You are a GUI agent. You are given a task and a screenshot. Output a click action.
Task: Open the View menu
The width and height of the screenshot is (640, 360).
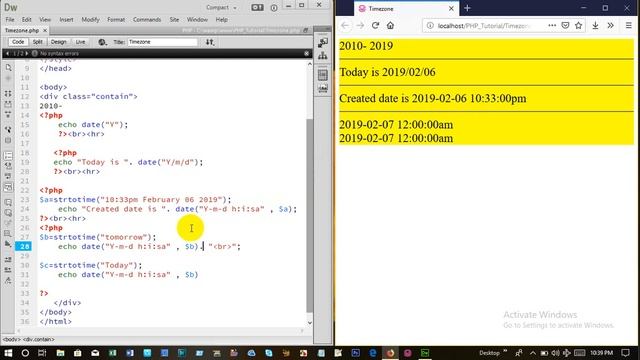[45, 20]
